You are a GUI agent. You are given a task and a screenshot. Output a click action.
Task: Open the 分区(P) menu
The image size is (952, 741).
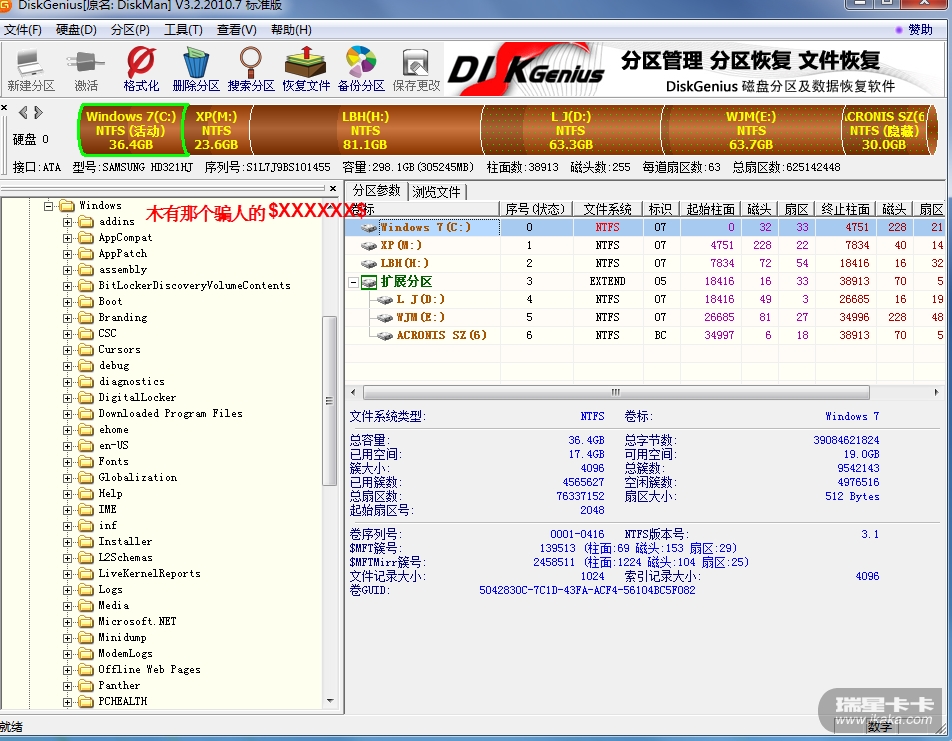[130, 30]
